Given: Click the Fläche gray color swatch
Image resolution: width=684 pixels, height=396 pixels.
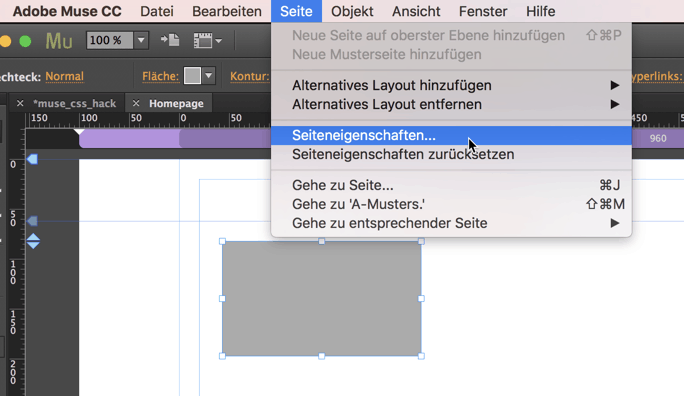Looking at the screenshot, I should tap(192, 76).
